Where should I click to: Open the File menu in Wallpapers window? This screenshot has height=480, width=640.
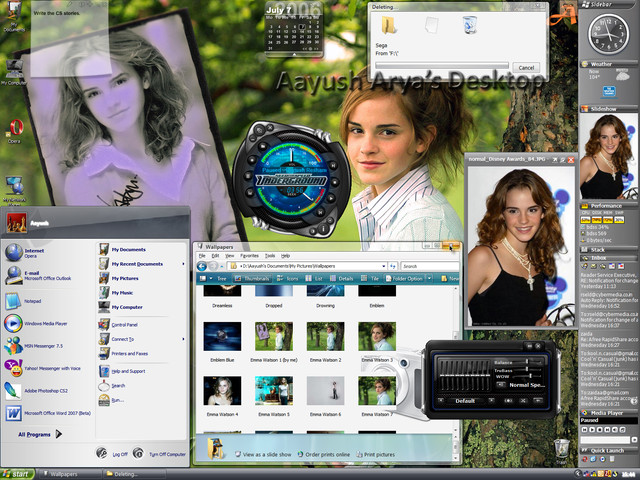tap(202, 256)
